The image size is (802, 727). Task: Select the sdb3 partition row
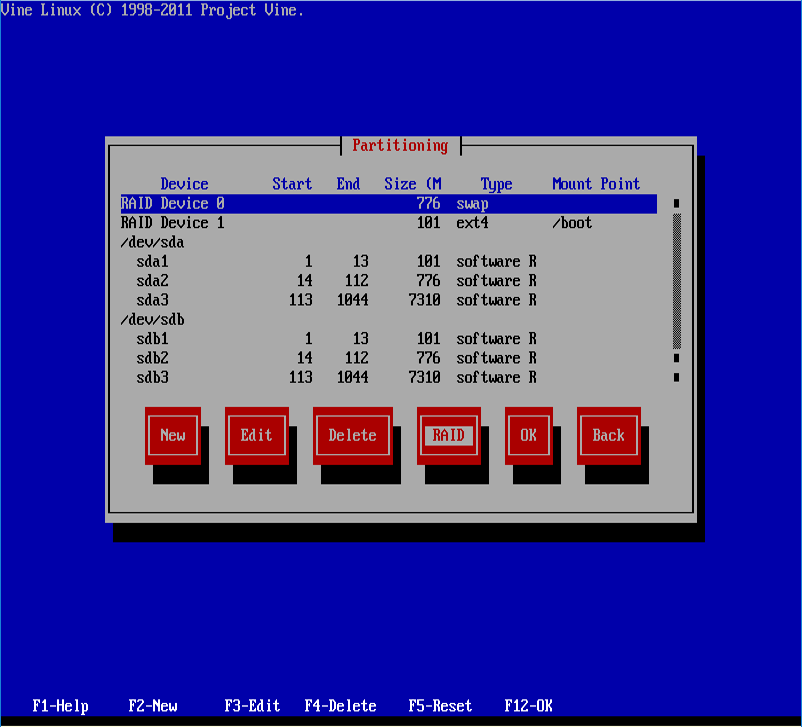[389, 378]
